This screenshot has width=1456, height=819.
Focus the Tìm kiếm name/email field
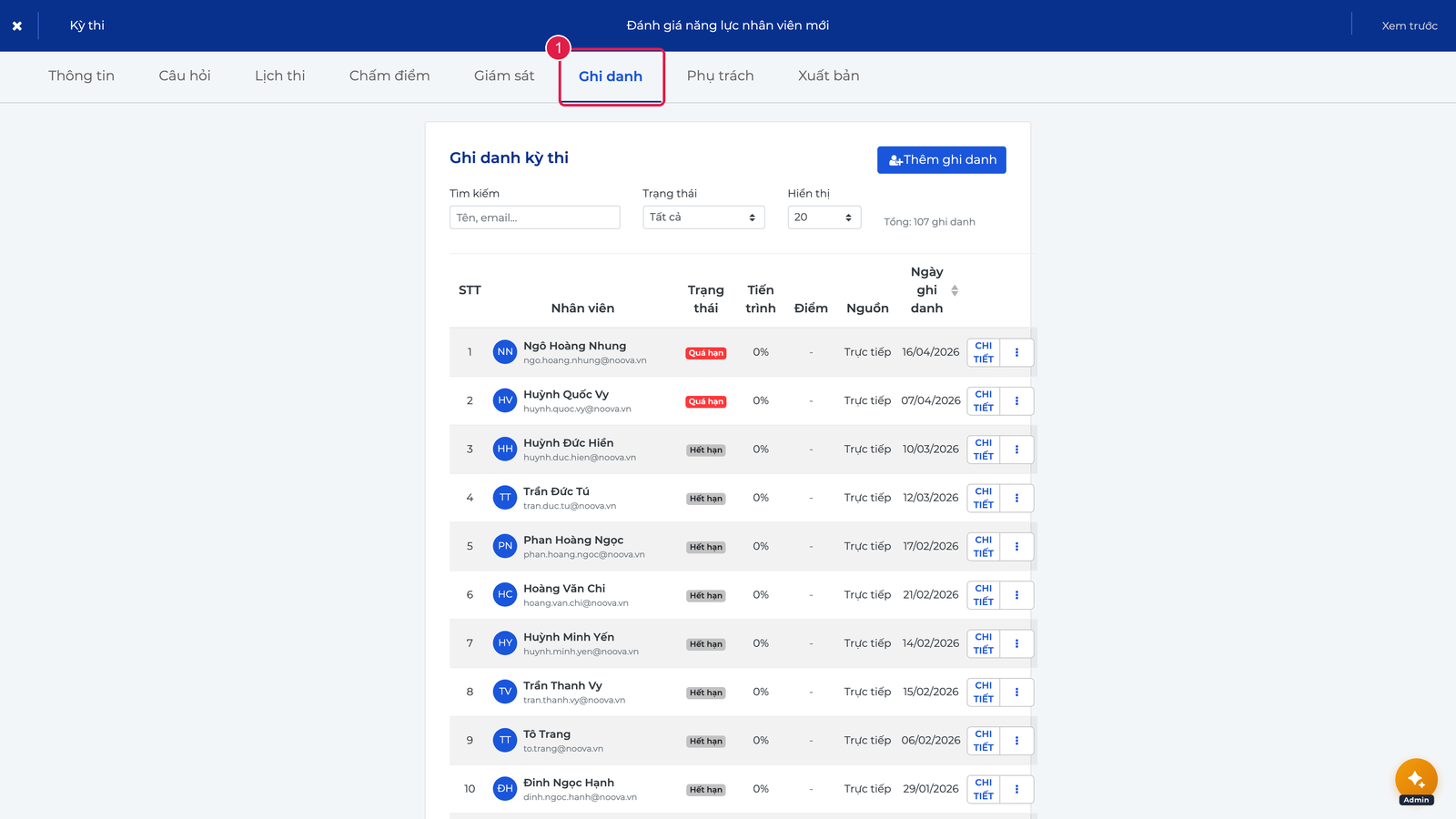(x=535, y=217)
